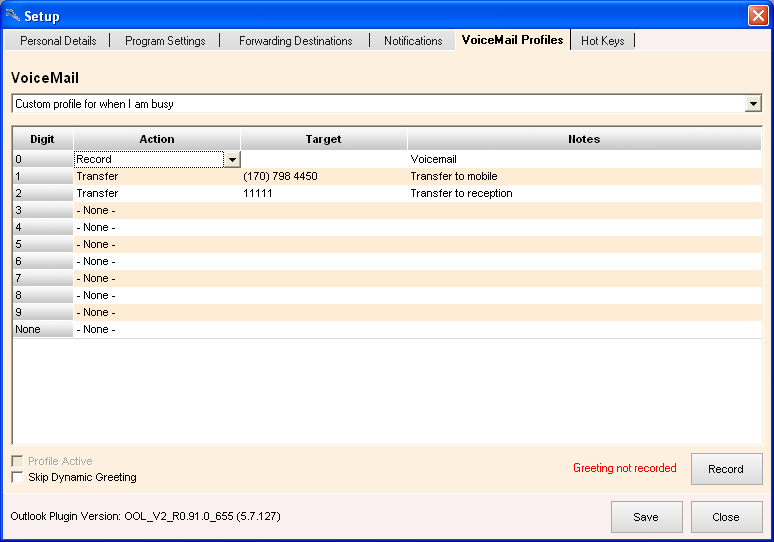The height and width of the screenshot is (542, 774).
Task: Click the Greeting not recorded status text
Action: coord(624,468)
